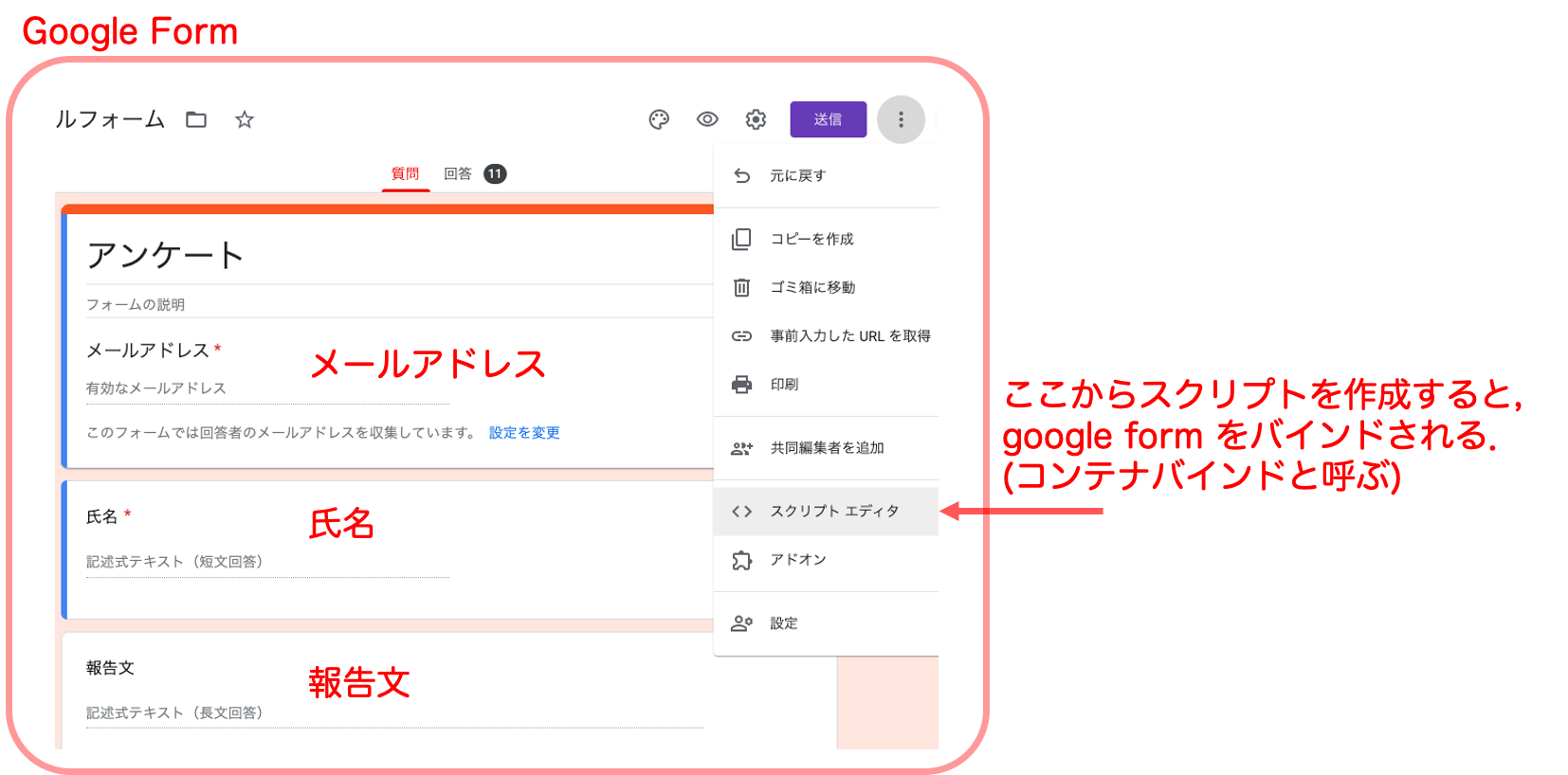Click the add-on puzzle piece icon
1568x775 pixels.
(741, 560)
